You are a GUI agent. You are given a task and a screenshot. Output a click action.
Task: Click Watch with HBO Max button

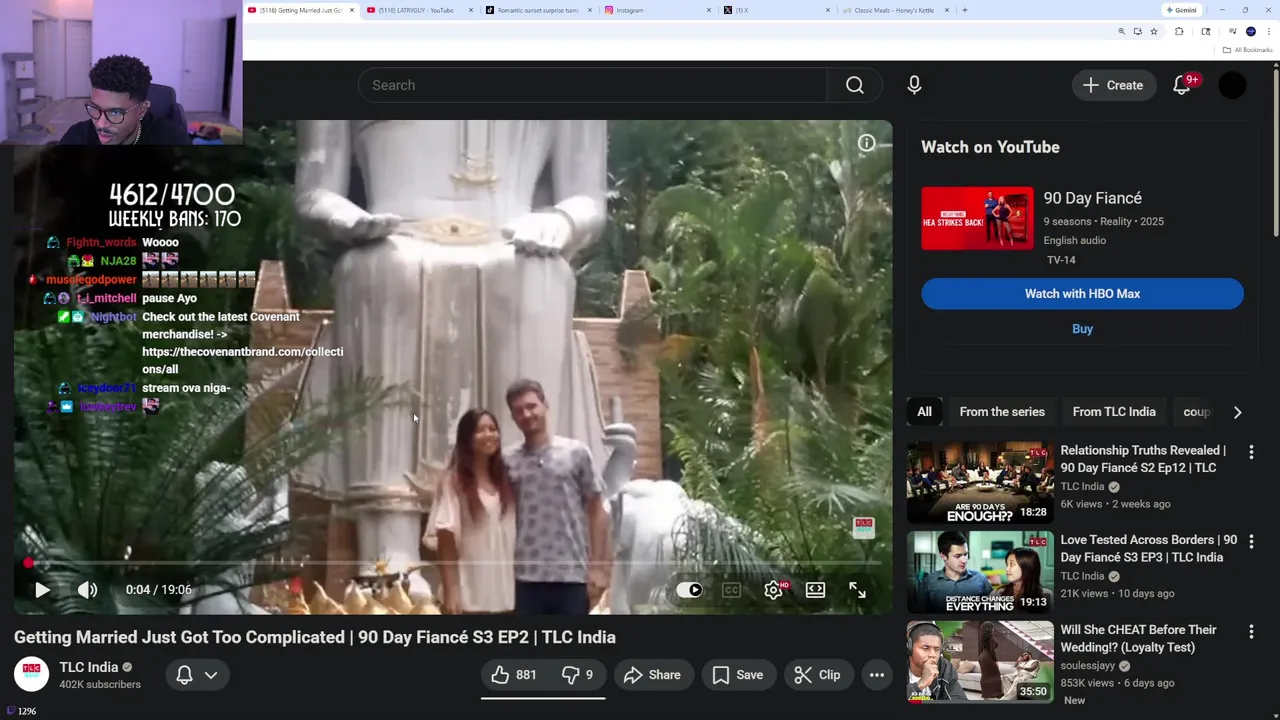[1082, 294]
